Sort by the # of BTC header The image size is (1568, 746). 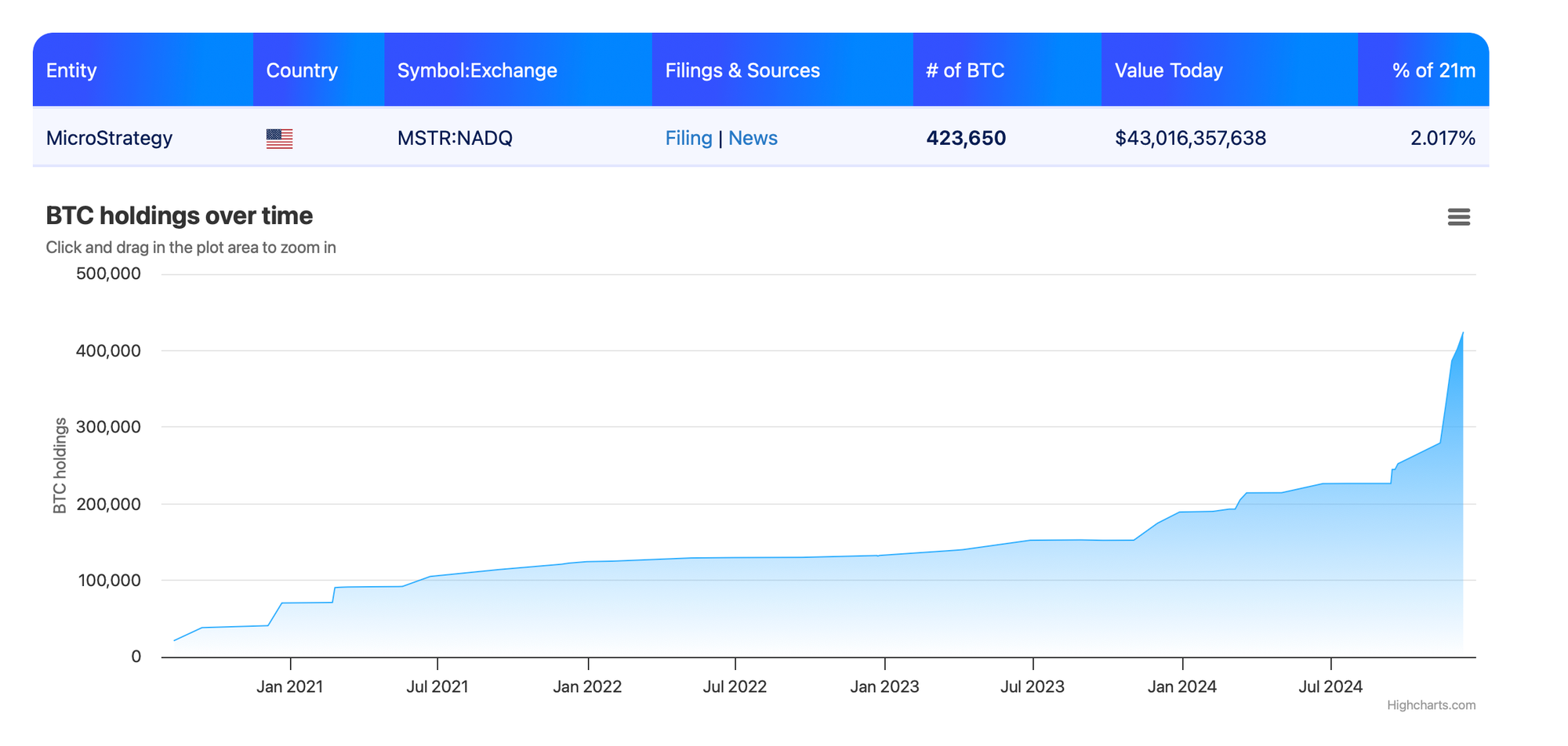coord(965,71)
